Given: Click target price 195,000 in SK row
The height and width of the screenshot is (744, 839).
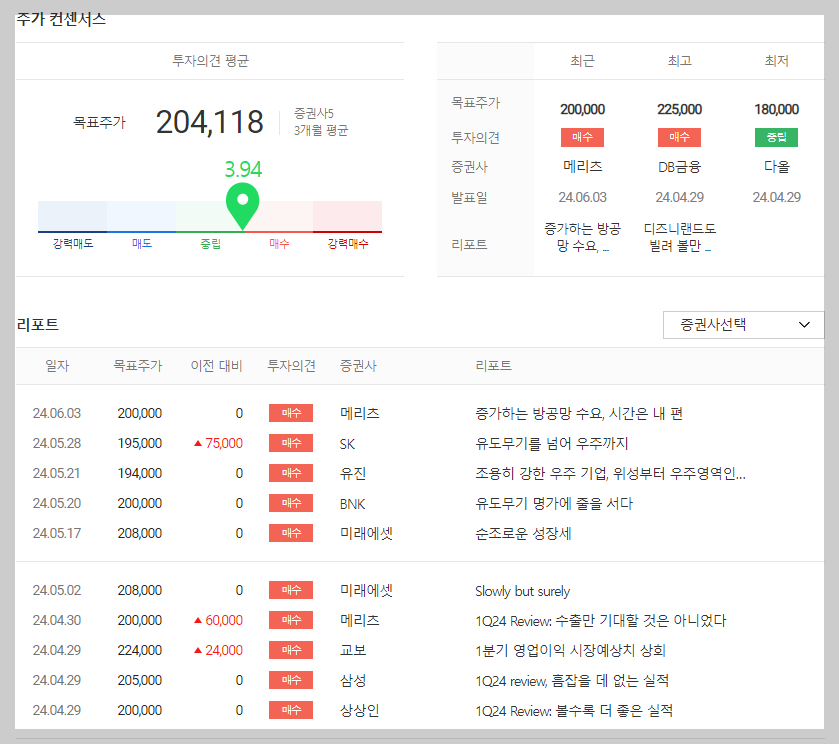Looking at the screenshot, I should 140,443.
